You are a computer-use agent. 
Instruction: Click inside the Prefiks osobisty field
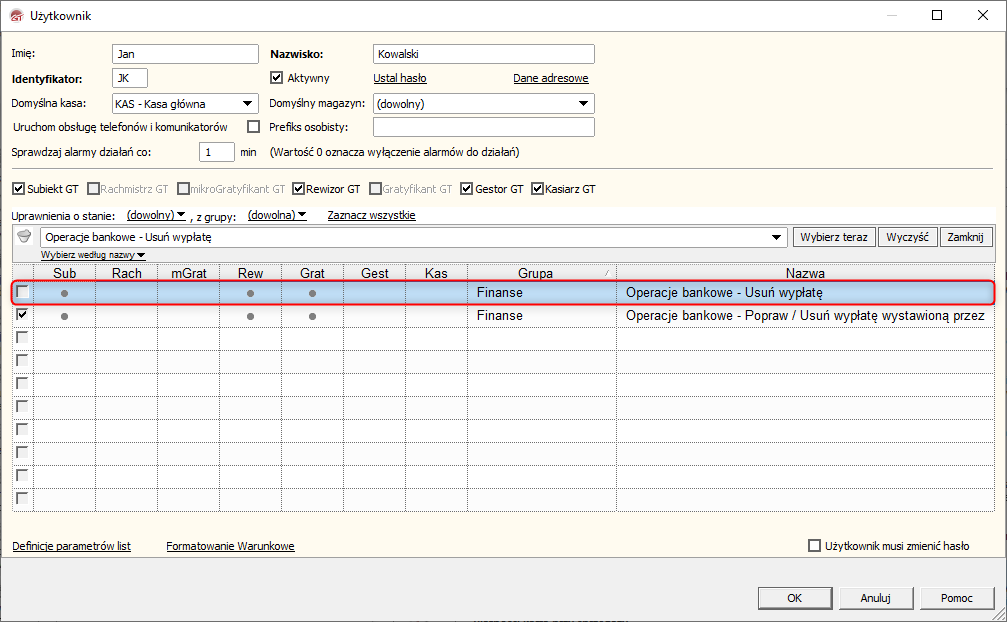pyautogui.click(x=484, y=127)
